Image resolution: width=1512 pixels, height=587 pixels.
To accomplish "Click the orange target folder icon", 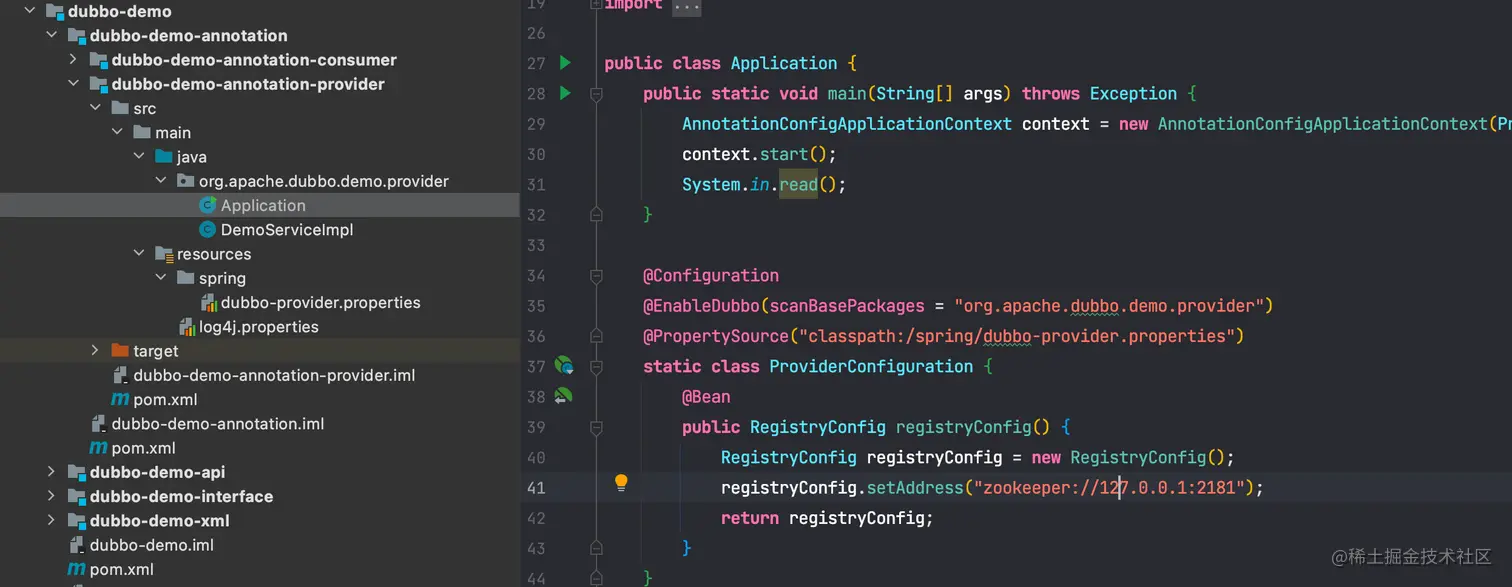I will click(x=120, y=351).
